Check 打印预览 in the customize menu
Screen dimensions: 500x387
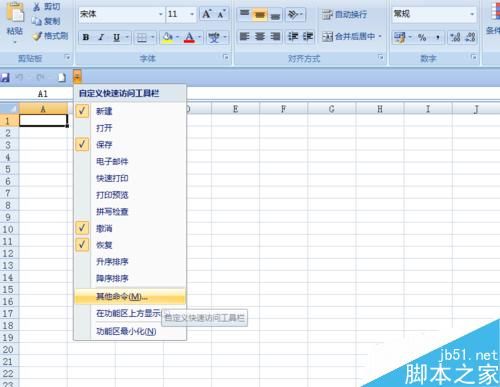click(x=129, y=195)
